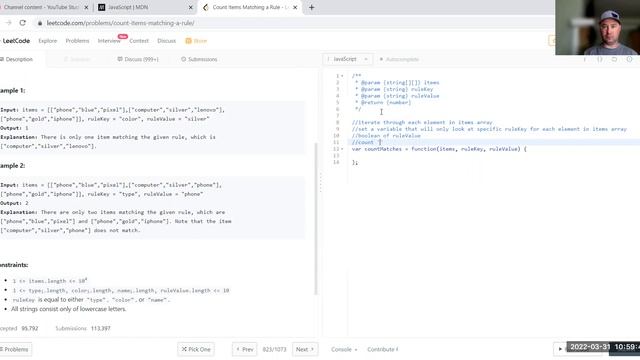This screenshot has height=360, width=640.
Task: Open a new browser tab
Action: (311, 7)
